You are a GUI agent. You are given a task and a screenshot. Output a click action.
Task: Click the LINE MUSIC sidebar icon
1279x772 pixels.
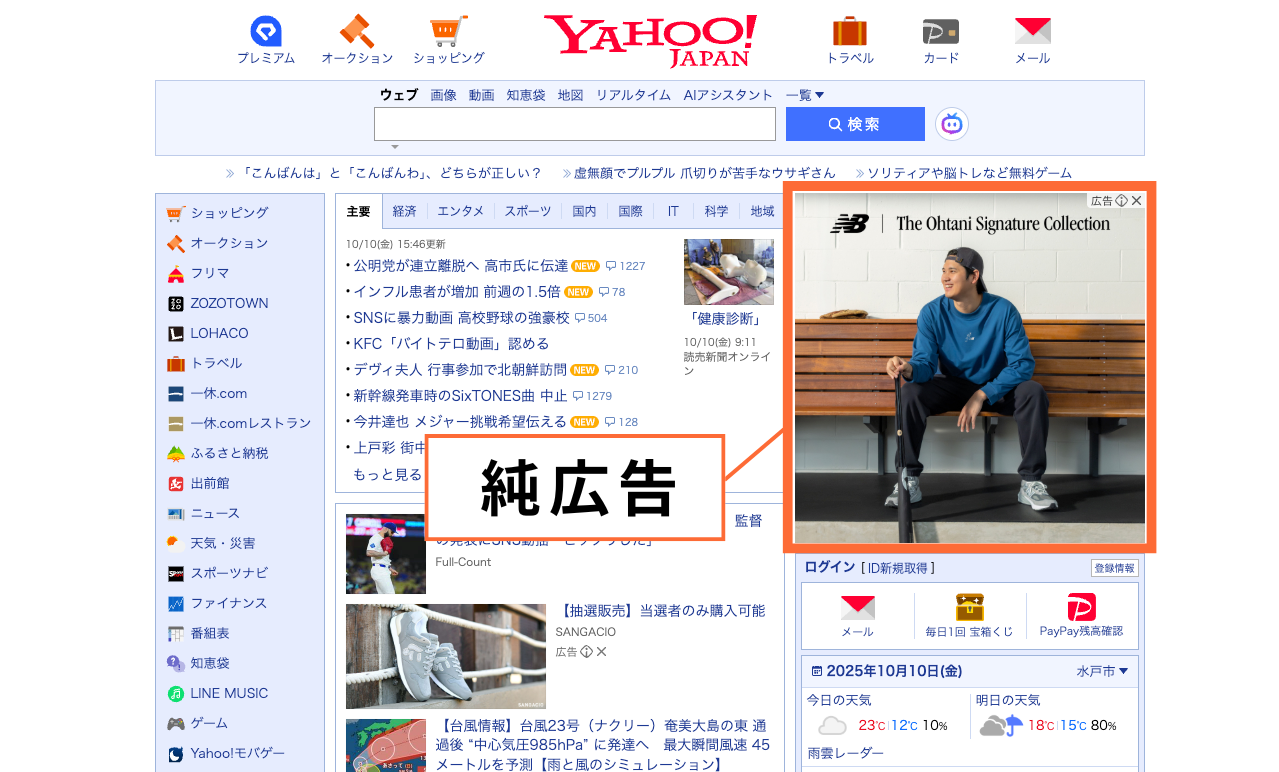tap(176, 693)
